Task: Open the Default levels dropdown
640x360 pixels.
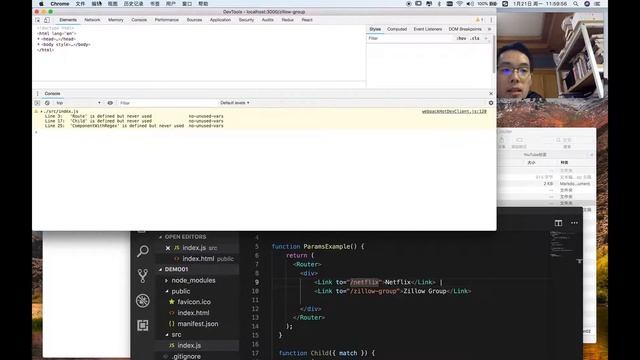Action: [235, 103]
